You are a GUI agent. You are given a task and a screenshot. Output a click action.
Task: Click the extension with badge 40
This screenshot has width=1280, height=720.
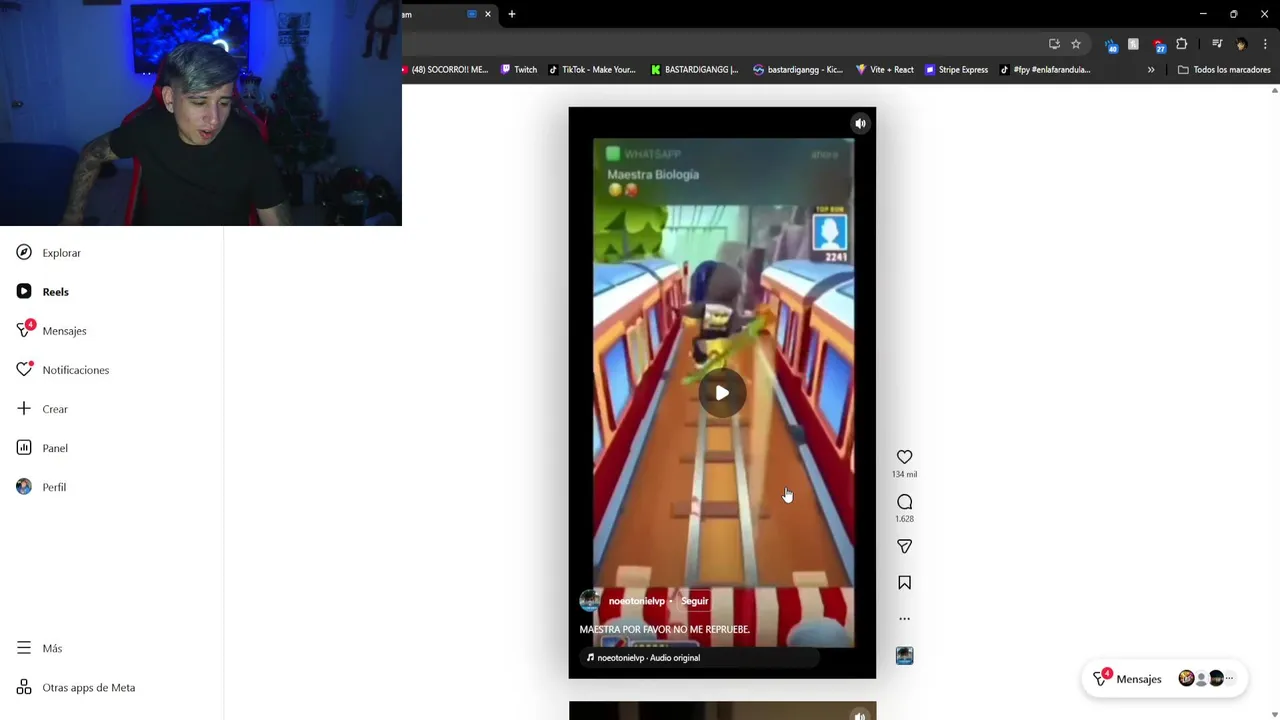1111,45
